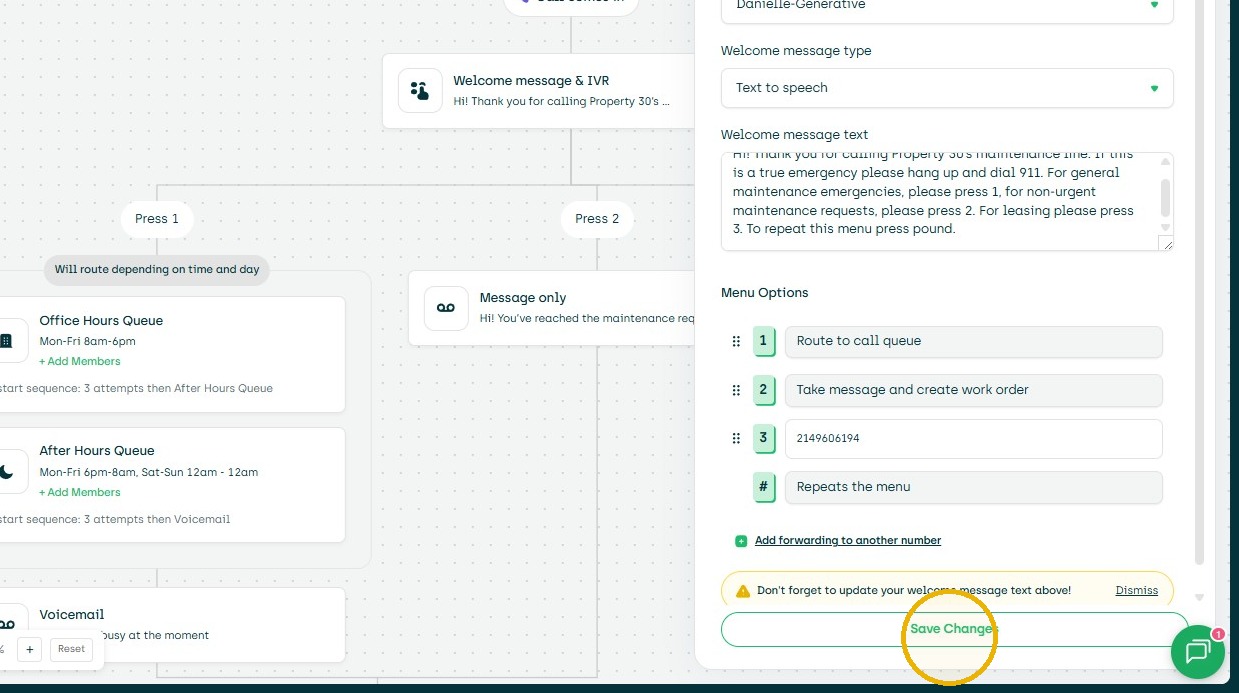
Task: Select the key 1 badge in Menu Options
Action: [x=764, y=341]
